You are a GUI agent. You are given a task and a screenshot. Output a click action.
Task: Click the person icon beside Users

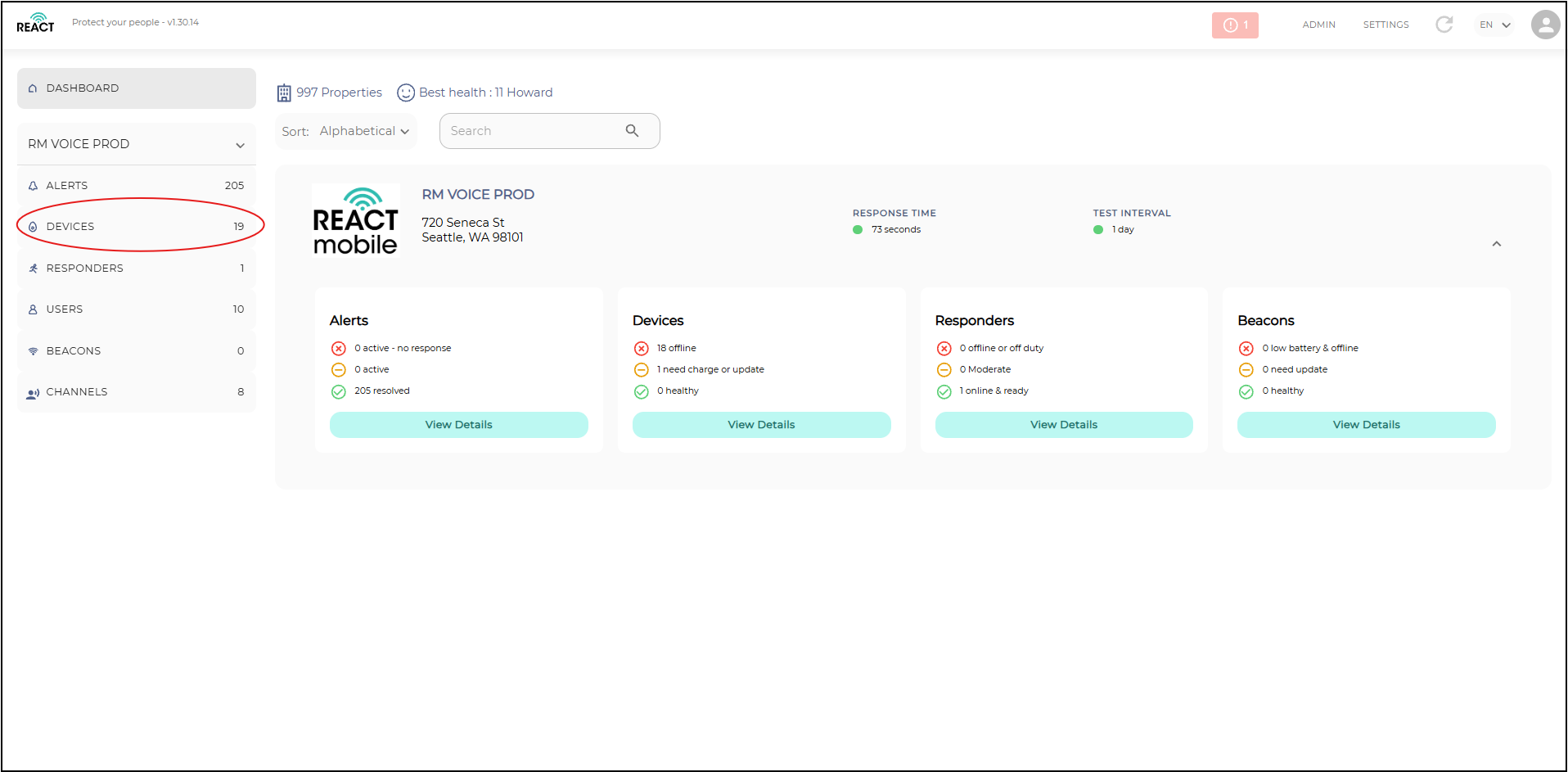point(33,309)
